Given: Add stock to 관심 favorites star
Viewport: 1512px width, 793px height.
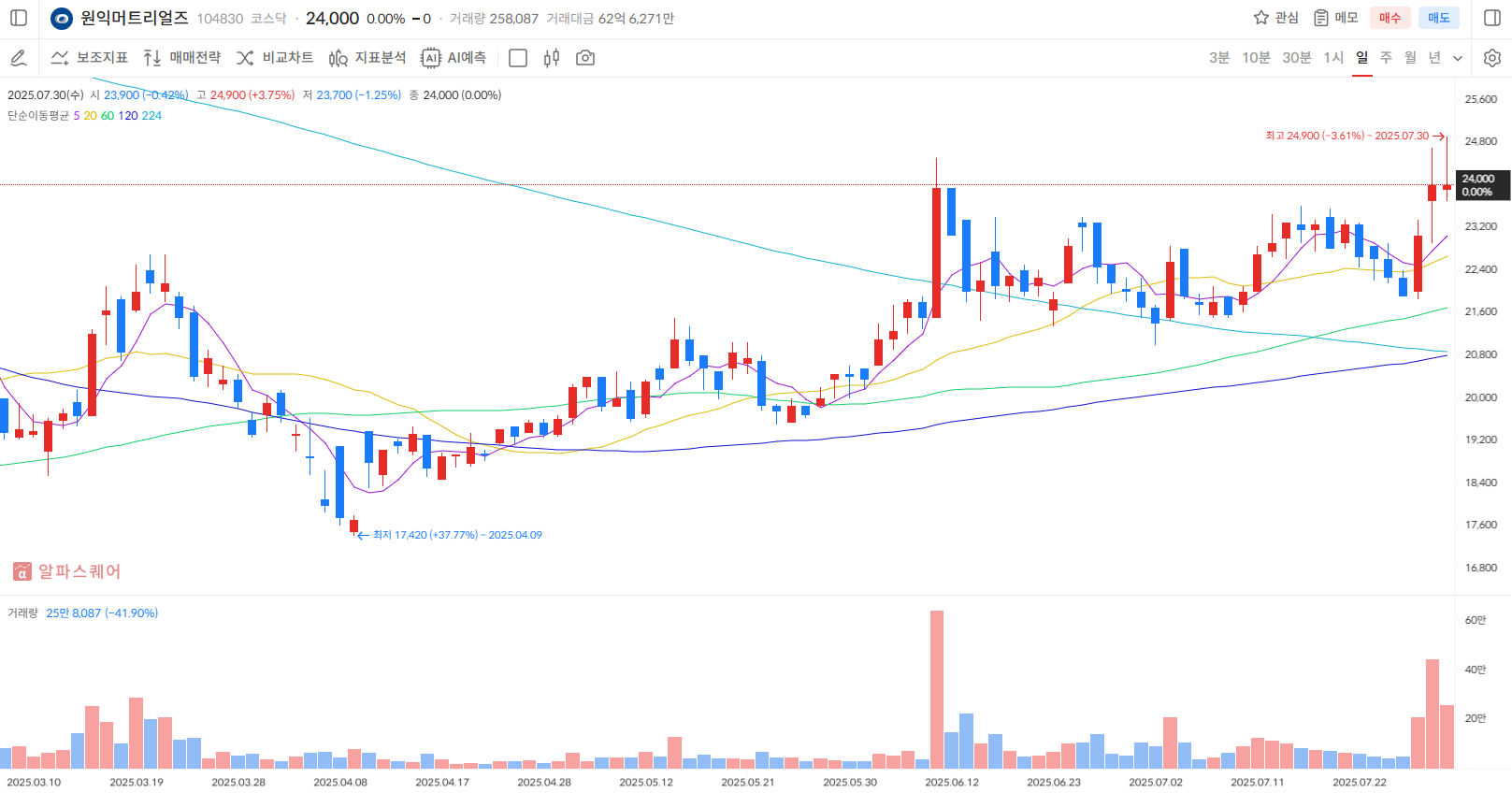Looking at the screenshot, I should tap(1275, 18).
